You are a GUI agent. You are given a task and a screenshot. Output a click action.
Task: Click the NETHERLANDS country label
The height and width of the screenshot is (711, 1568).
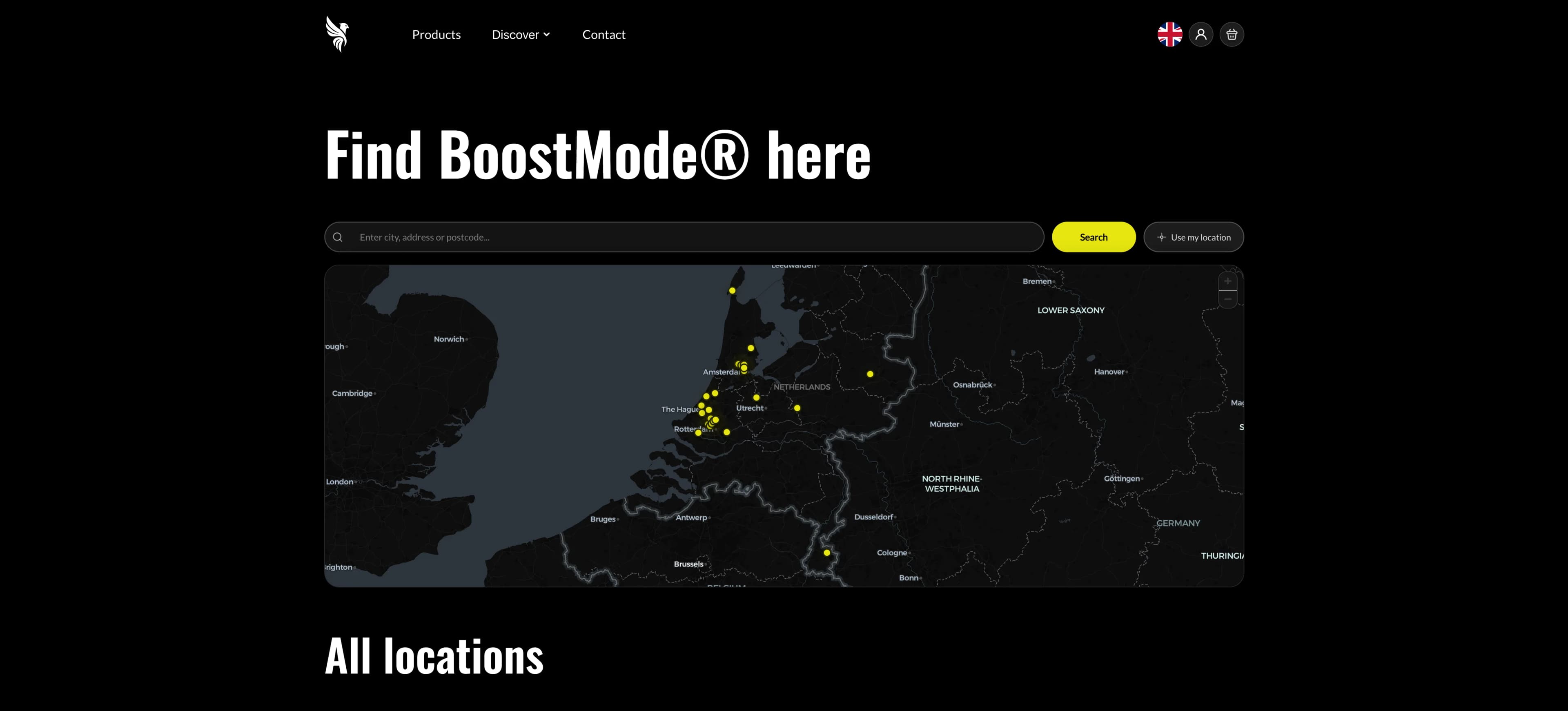802,387
